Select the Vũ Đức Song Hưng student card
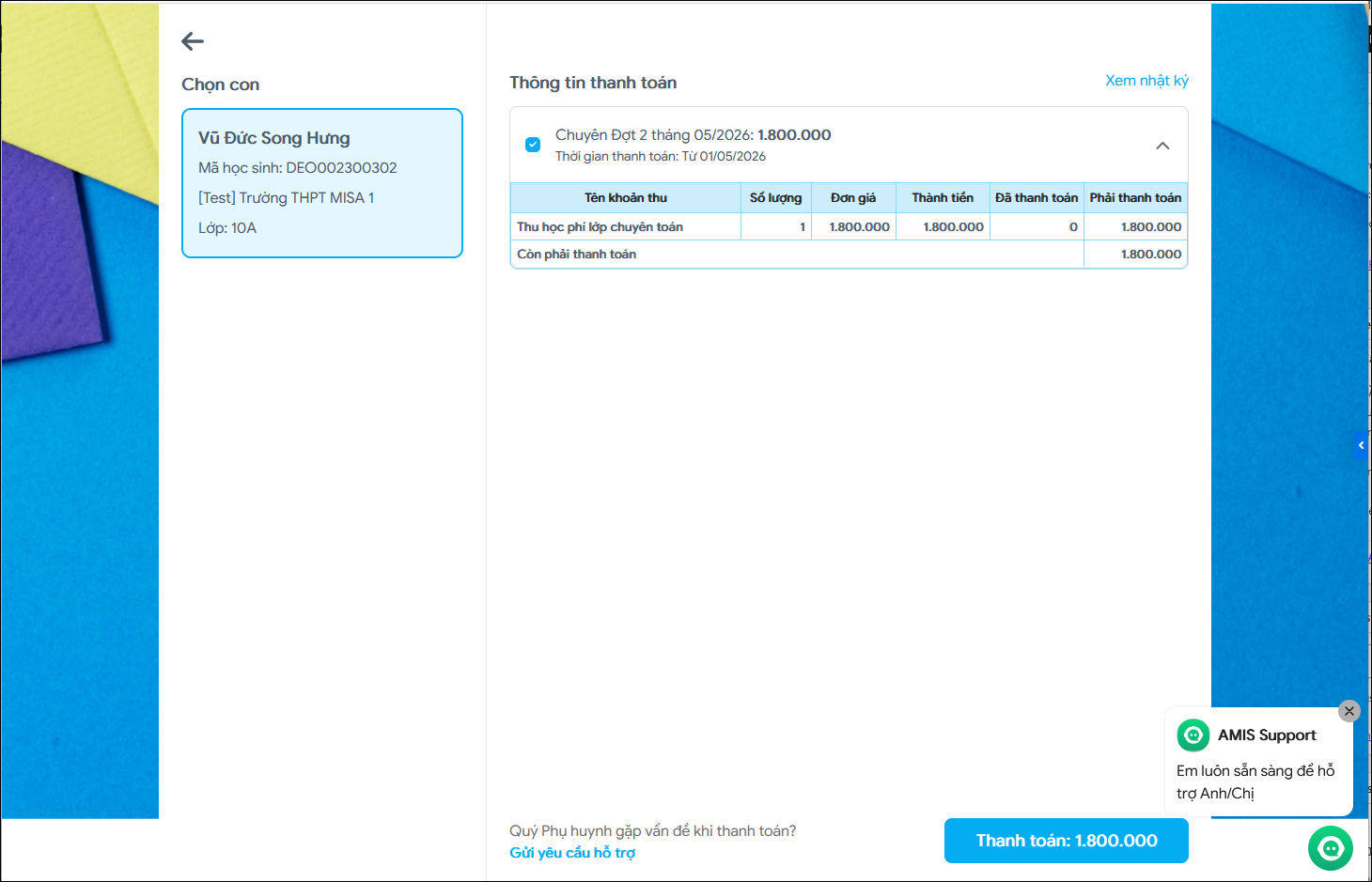 [x=322, y=183]
